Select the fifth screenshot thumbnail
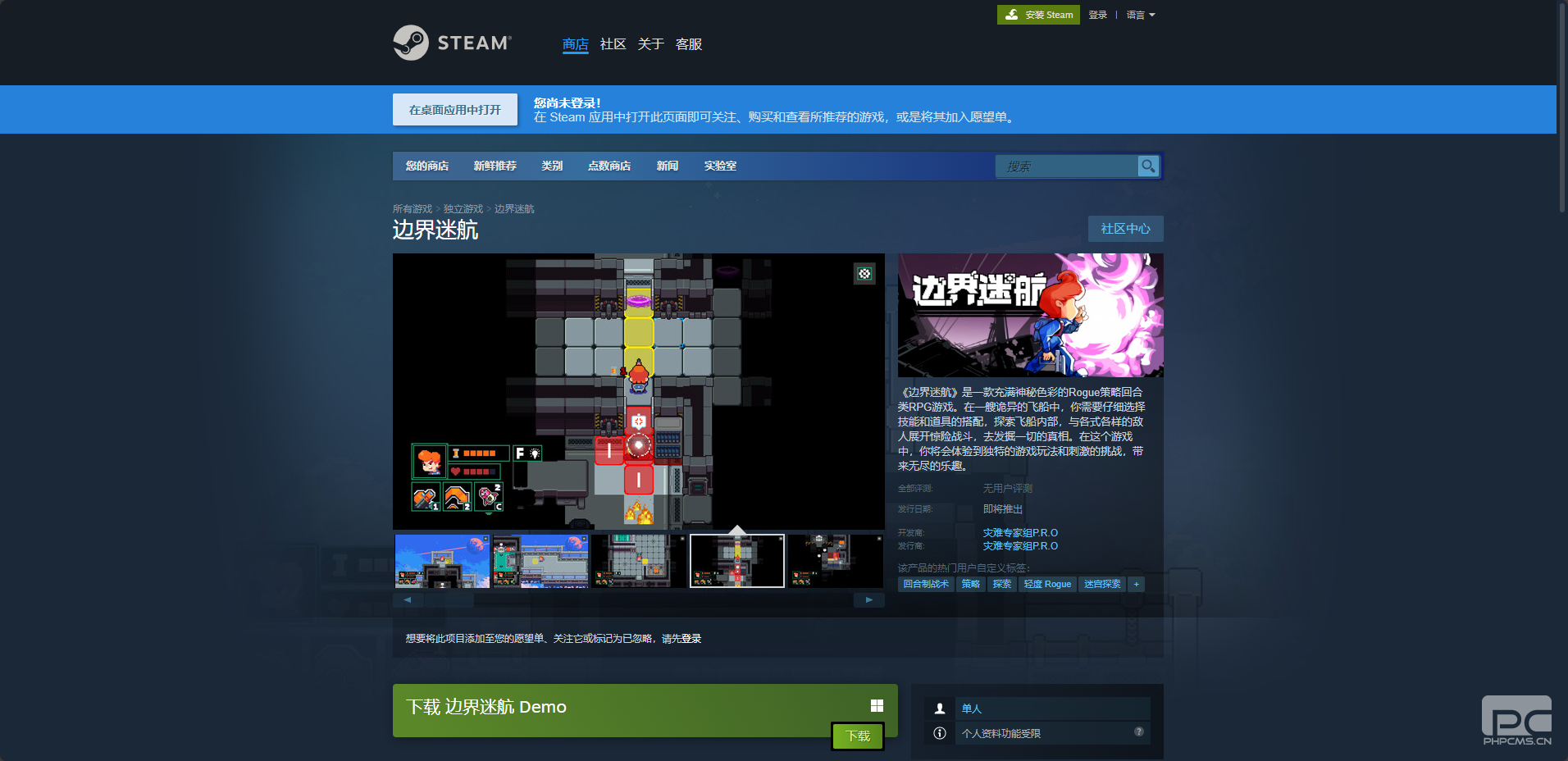Viewport: 1568px width, 761px height. [x=836, y=561]
